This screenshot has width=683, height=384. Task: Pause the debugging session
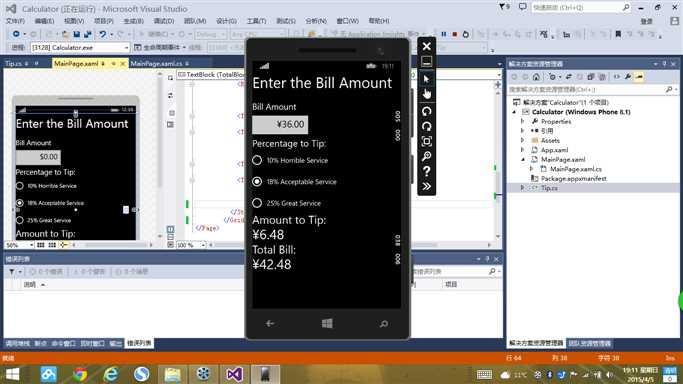click(x=443, y=34)
